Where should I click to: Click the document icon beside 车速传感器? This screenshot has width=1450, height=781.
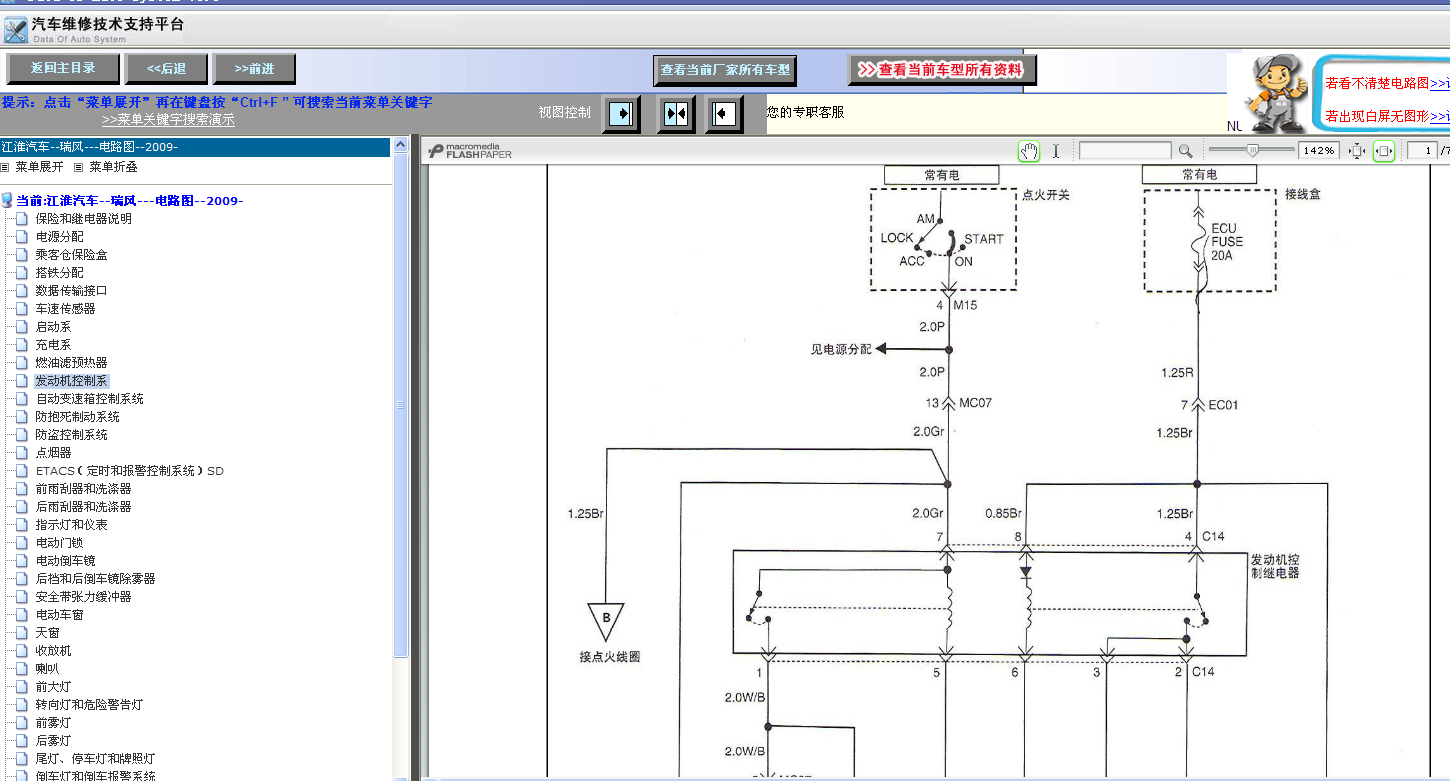pos(22,309)
